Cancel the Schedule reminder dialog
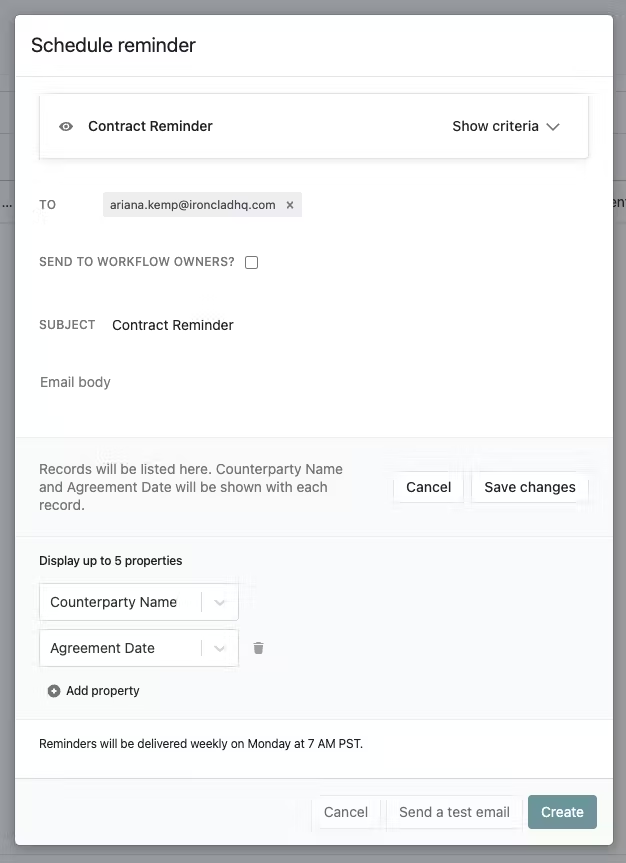Image resolution: width=626 pixels, height=863 pixels. [x=346, y=812]
